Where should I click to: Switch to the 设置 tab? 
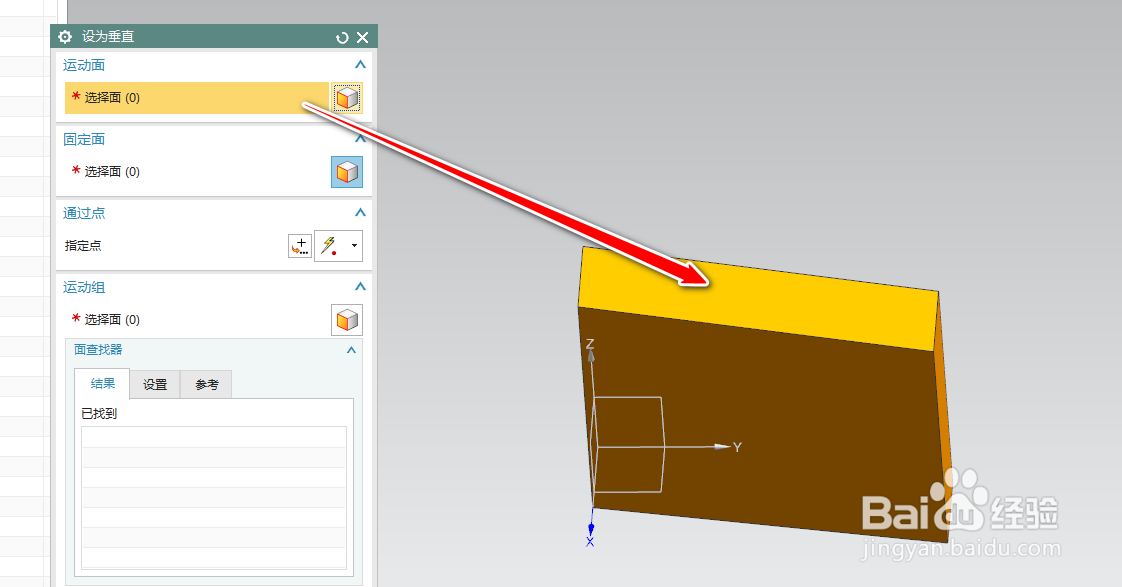[155, 384]
